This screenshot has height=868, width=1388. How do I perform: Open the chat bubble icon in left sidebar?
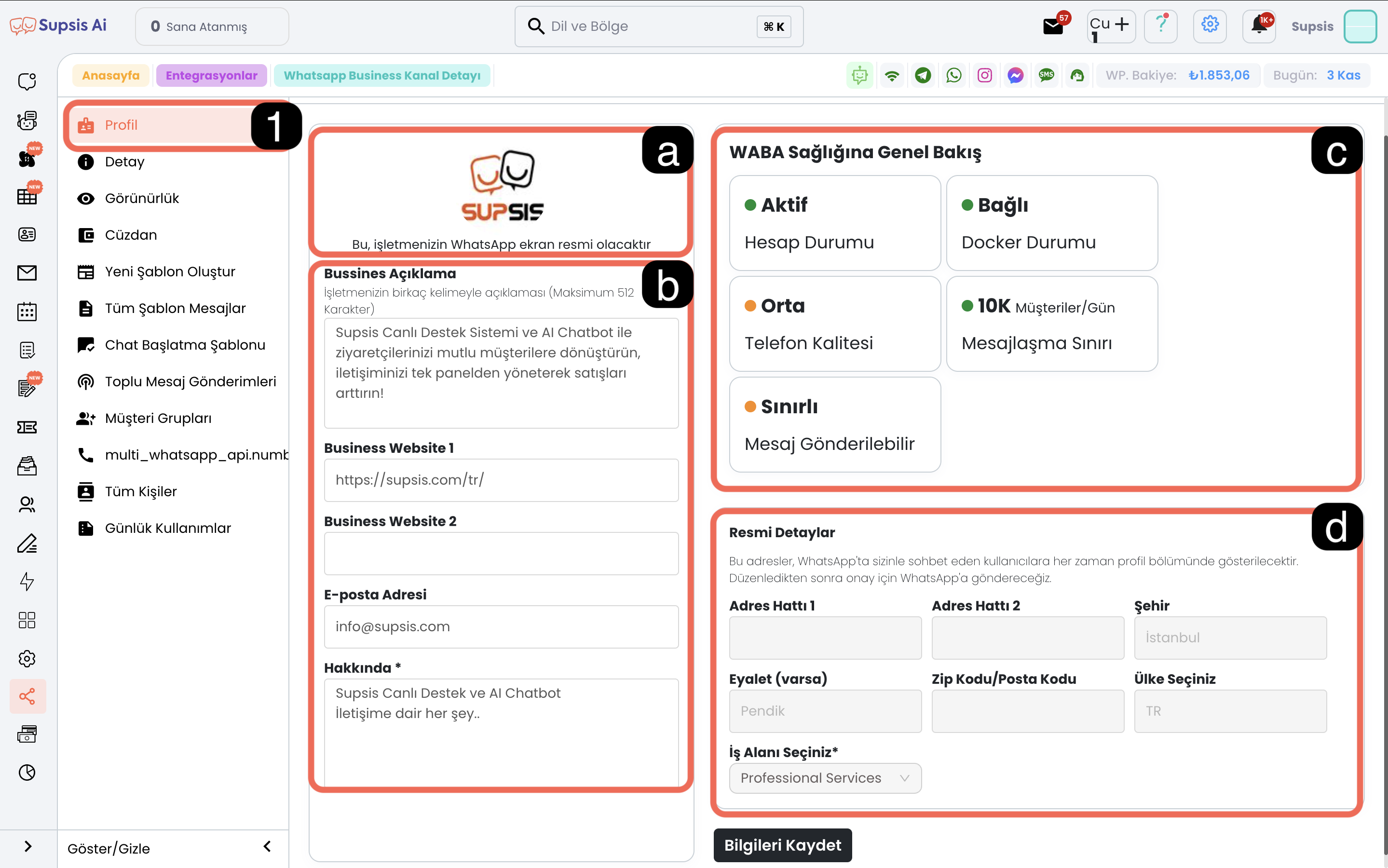27,81
